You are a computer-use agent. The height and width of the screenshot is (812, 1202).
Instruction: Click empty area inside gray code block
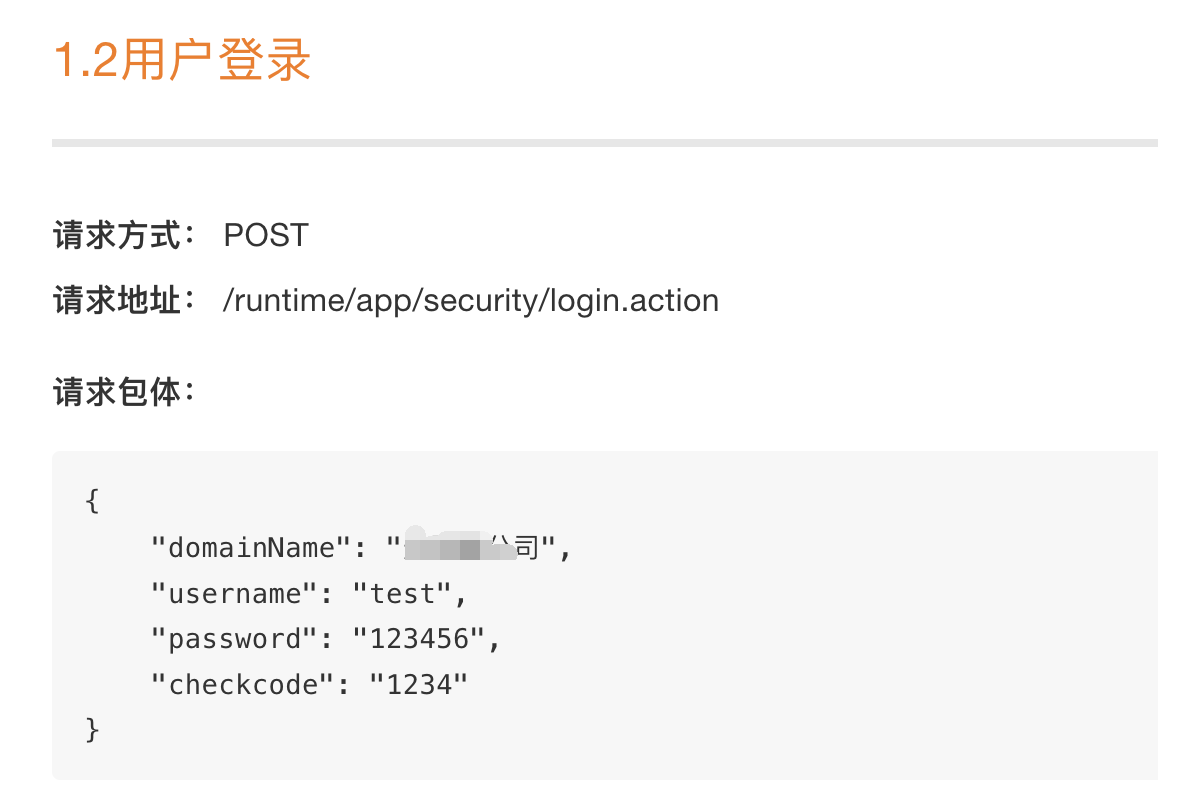point(850,640)
